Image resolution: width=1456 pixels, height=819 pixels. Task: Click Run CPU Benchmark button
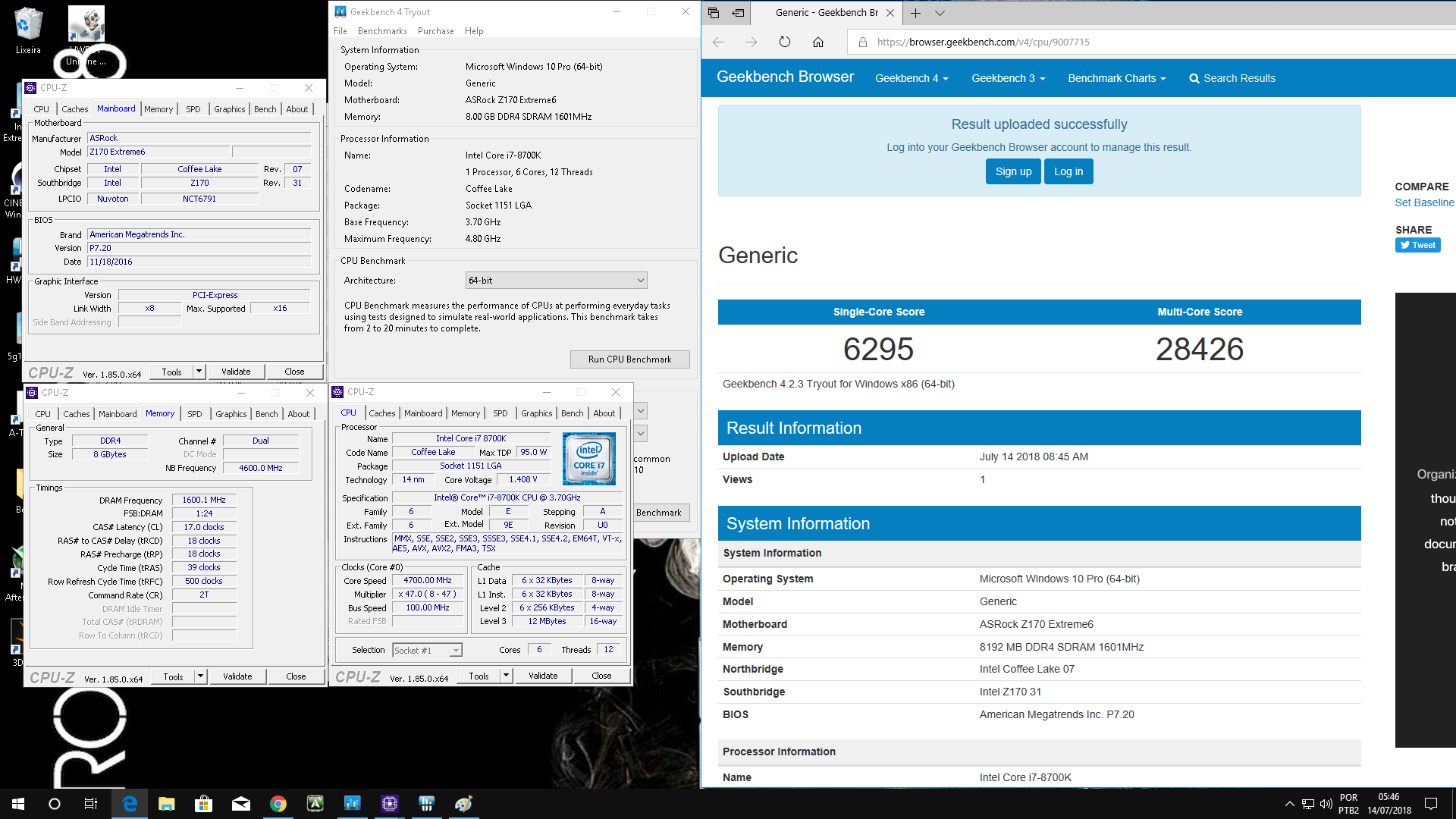tap(629, 359)
